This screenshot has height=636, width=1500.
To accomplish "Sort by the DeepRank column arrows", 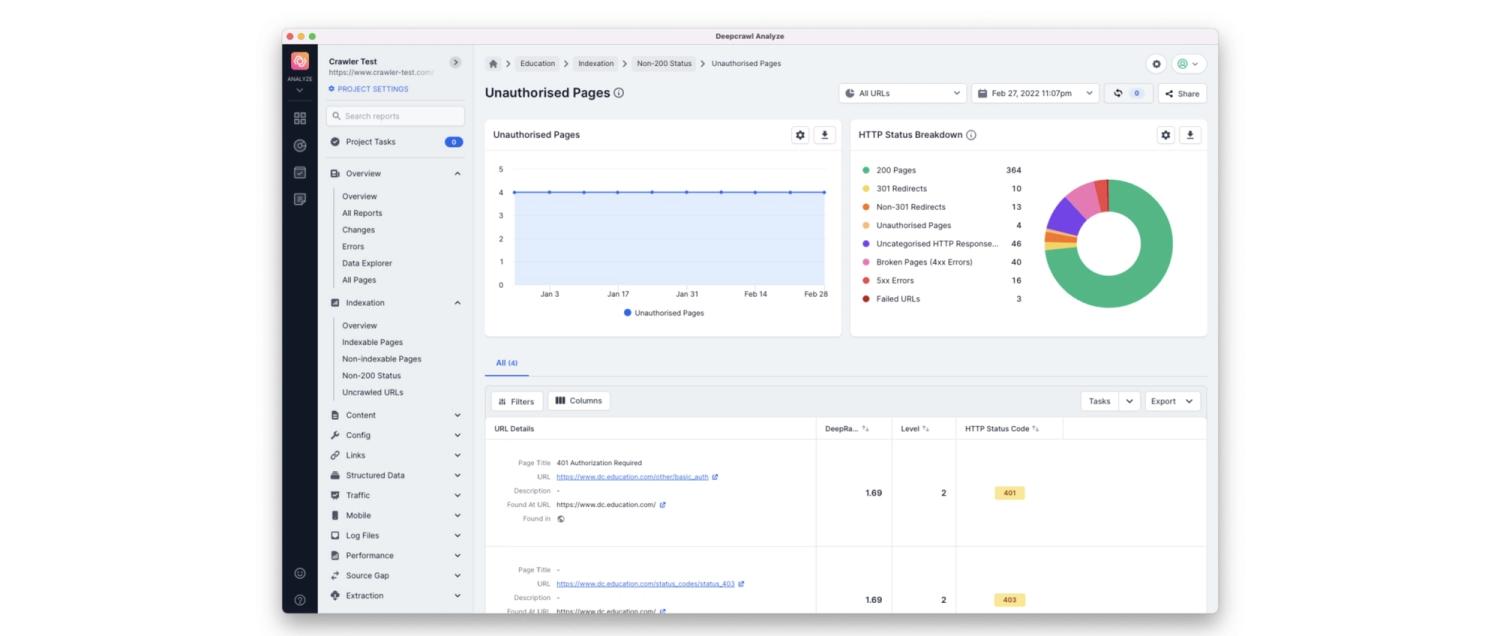I will pyautogui.click(x=866, y=429).
